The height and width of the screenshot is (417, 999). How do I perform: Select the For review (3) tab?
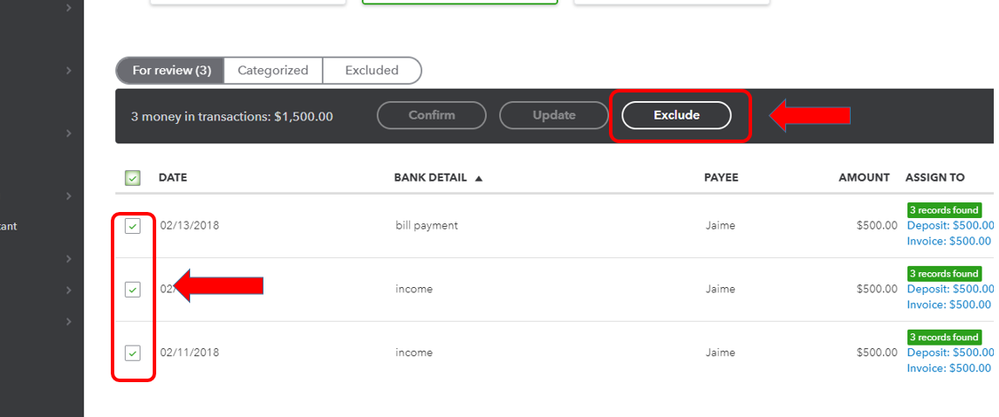169,71
